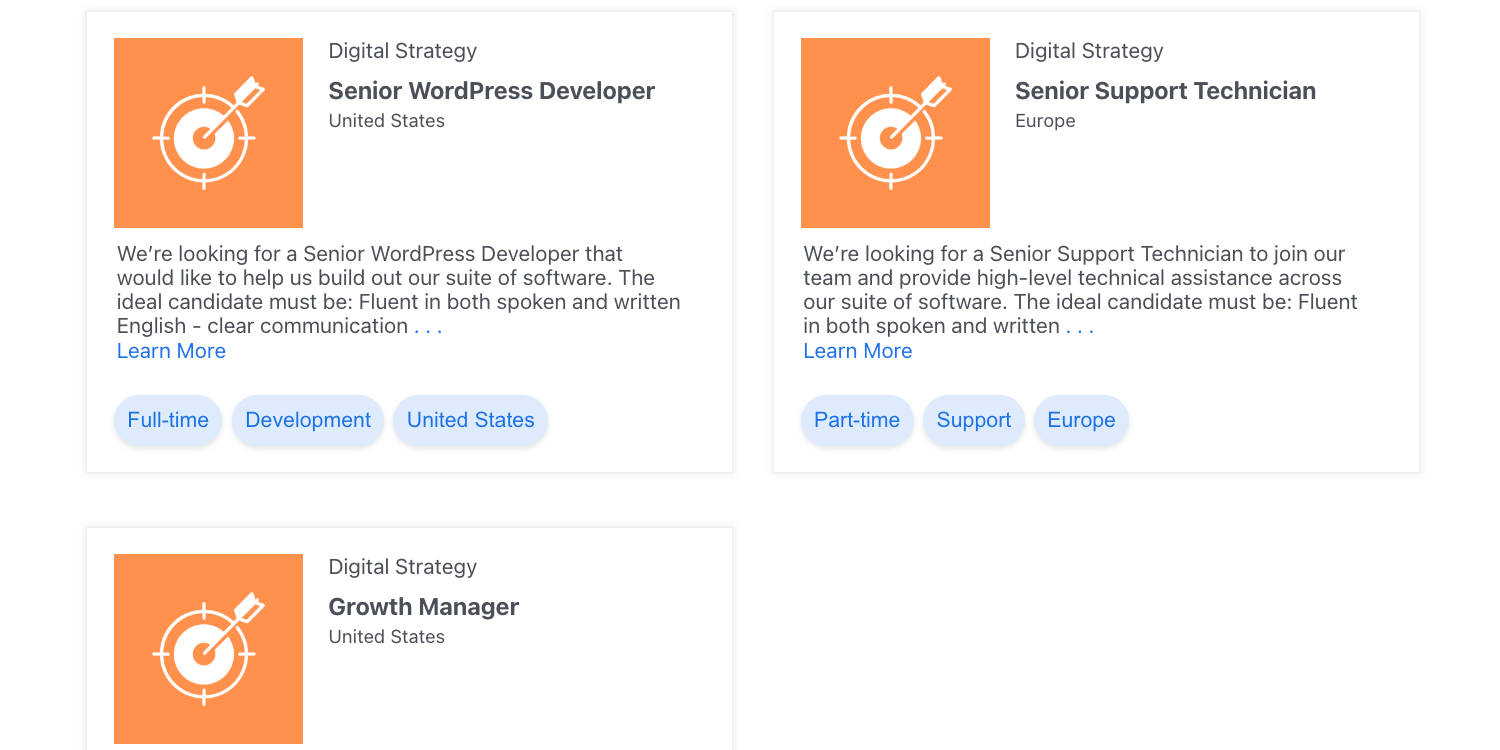Click the Senior WordPress Developer description paragraph
Image resolution: width=1500 pixels, height=750 pixels.
pos(398,290)
